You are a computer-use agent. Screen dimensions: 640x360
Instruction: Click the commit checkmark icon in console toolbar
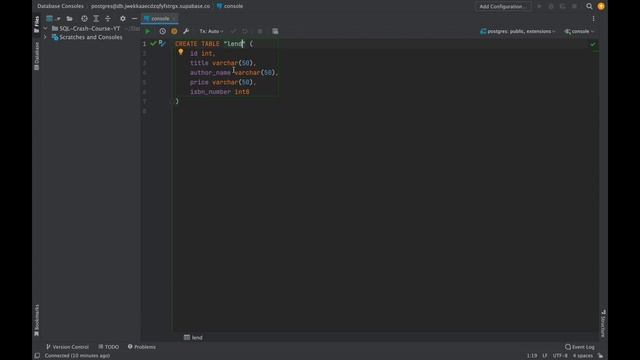tap(233, 31)
